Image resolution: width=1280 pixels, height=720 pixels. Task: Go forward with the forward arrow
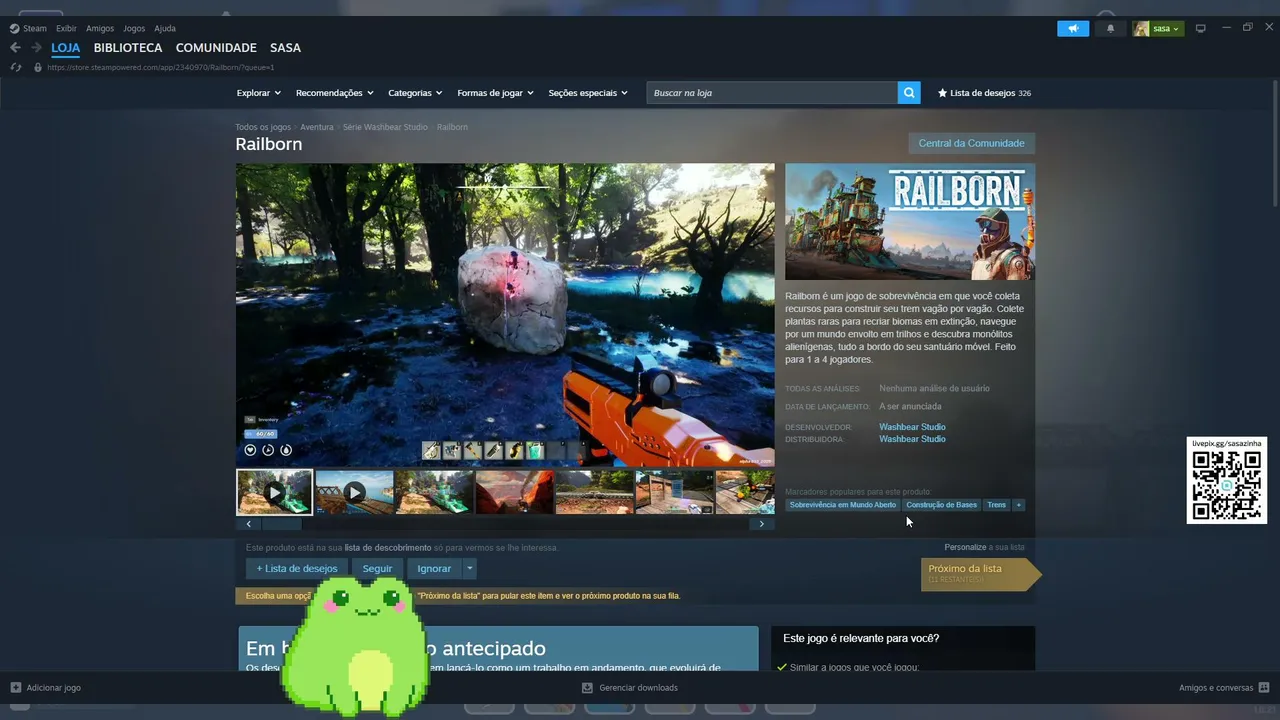pyautogui.click(x=36, y=48)
